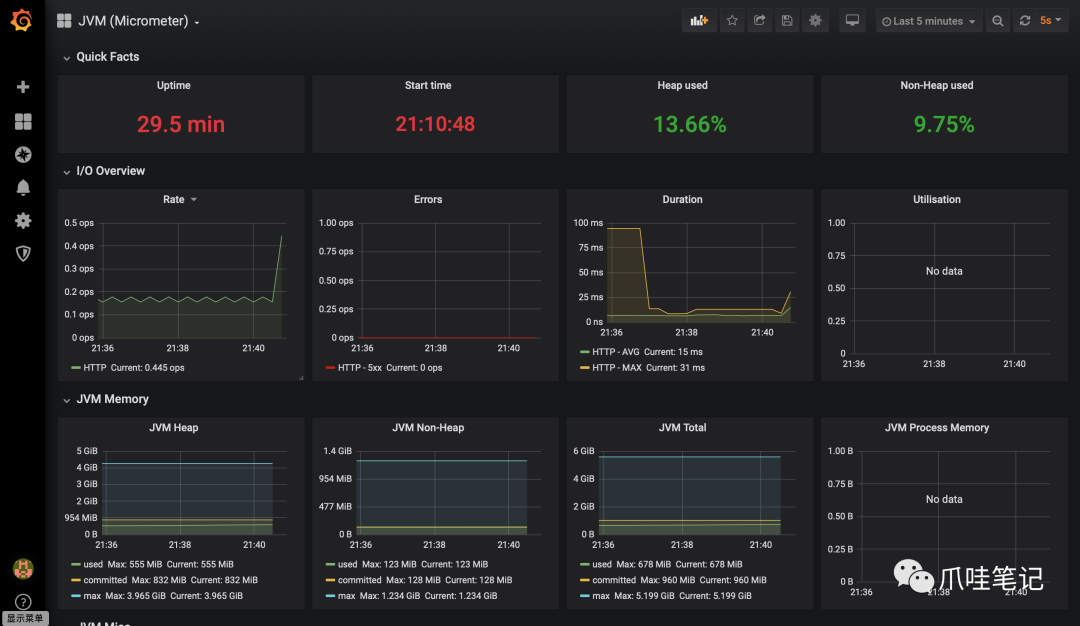Open the Server Admin shield icon
Image resolution: width=1080 pixels, height=626 pixels.
click(x=23, y=253)
